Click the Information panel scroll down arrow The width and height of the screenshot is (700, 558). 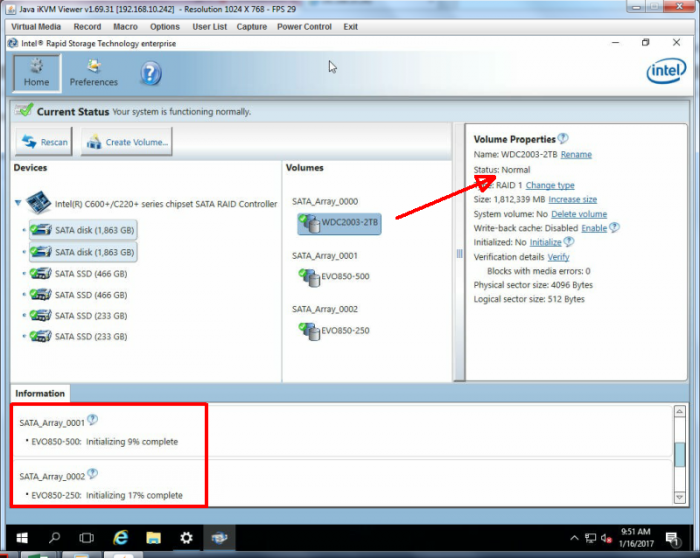[x=680, y=497]
